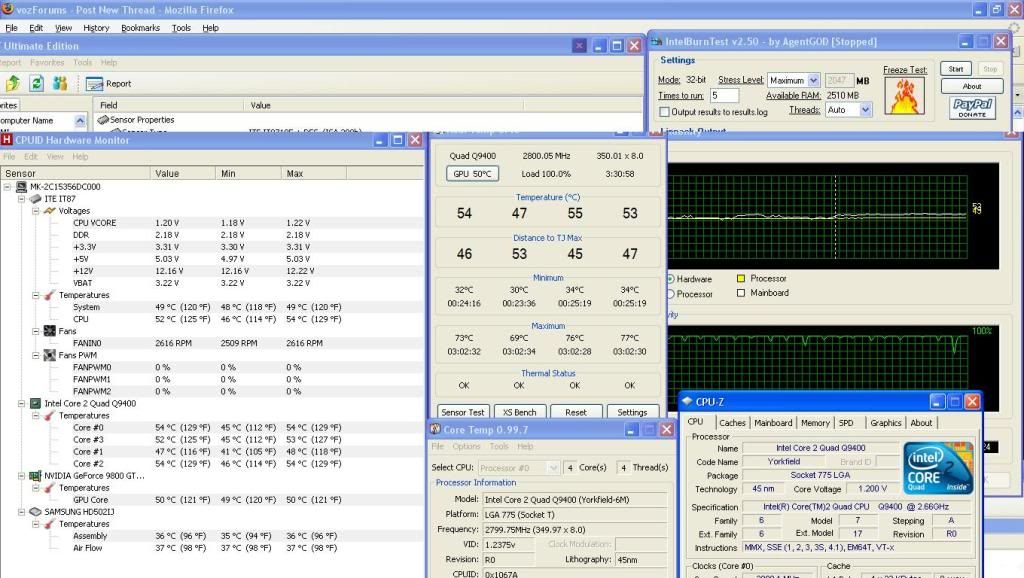The image size is (1024, 578).
Task: Open the SPD tab in CPU-Z
Action: (846, 423)
